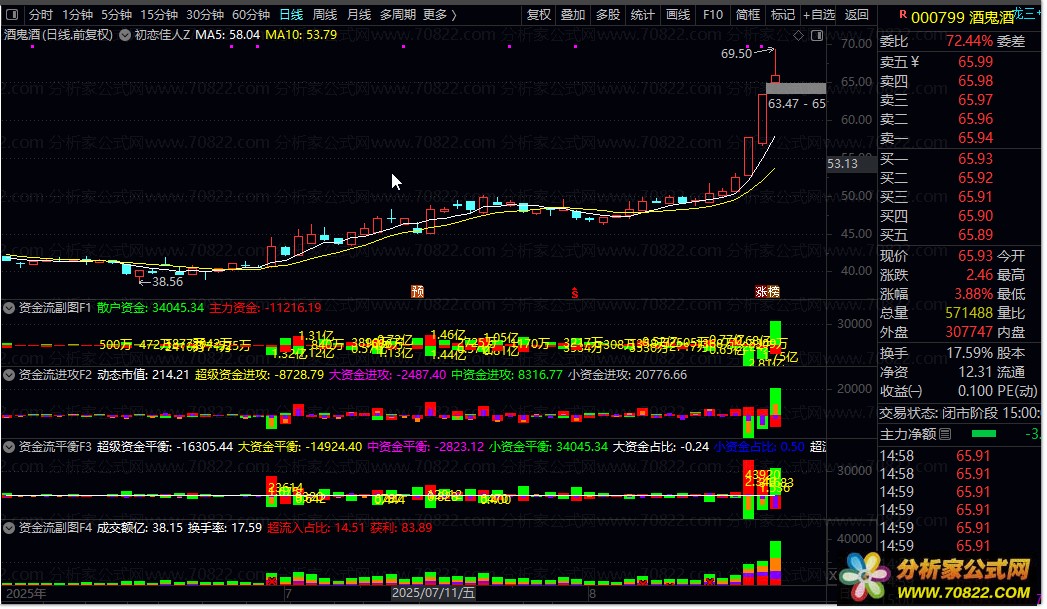Toggle the right panel icon above chart

point(817,35)
